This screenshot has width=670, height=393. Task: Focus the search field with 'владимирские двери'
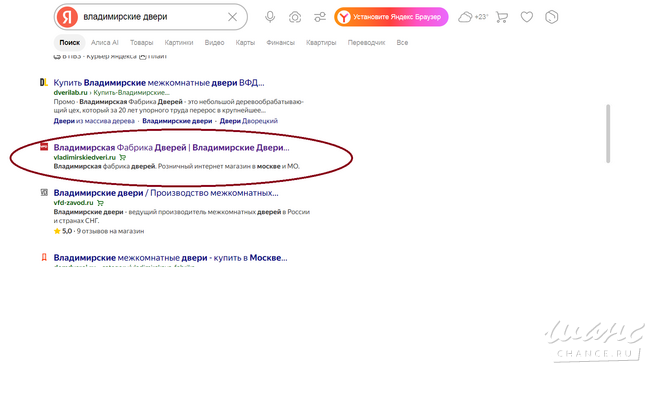click(x=152, y=17)
